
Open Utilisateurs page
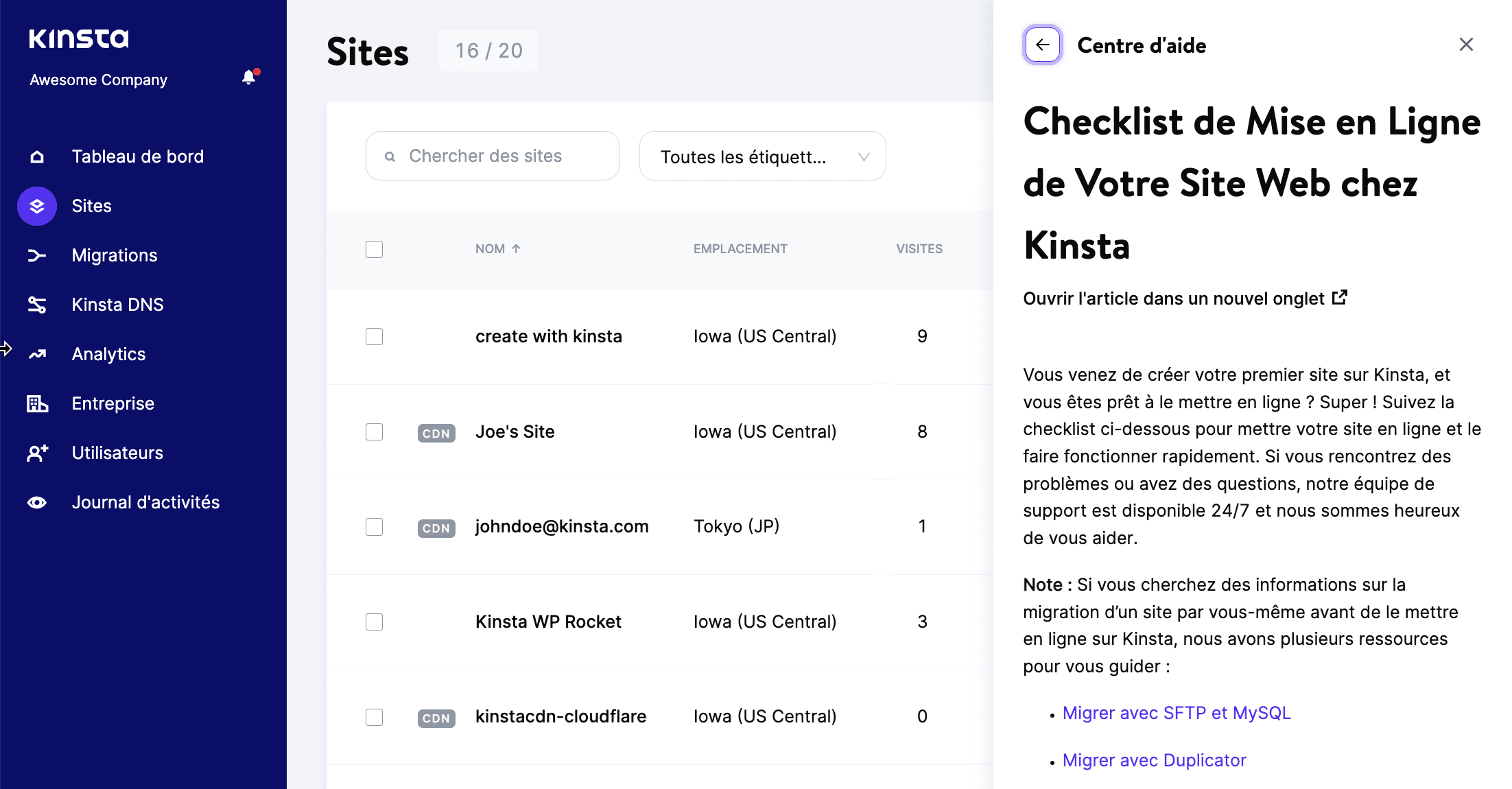point(118,453)
